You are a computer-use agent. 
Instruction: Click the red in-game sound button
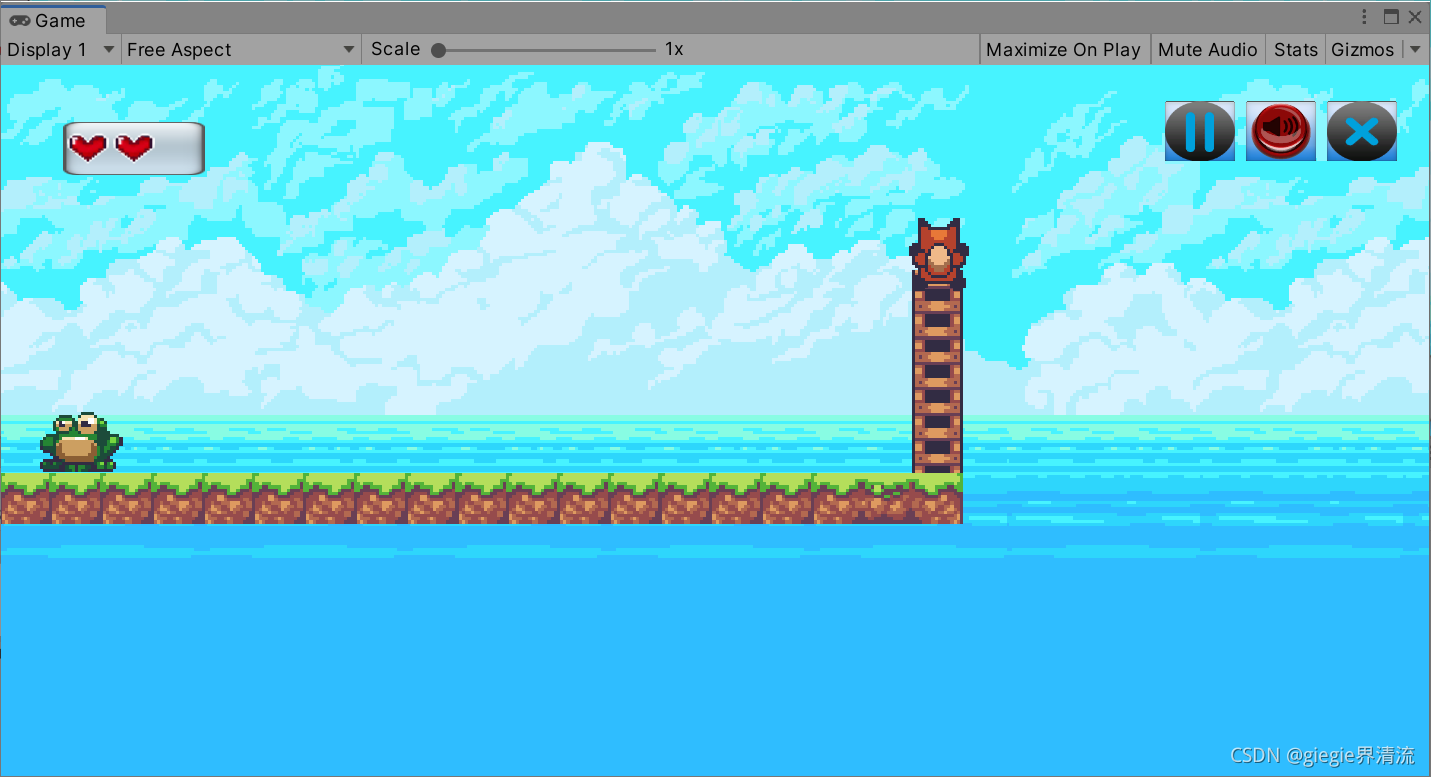pos(1281,131)
